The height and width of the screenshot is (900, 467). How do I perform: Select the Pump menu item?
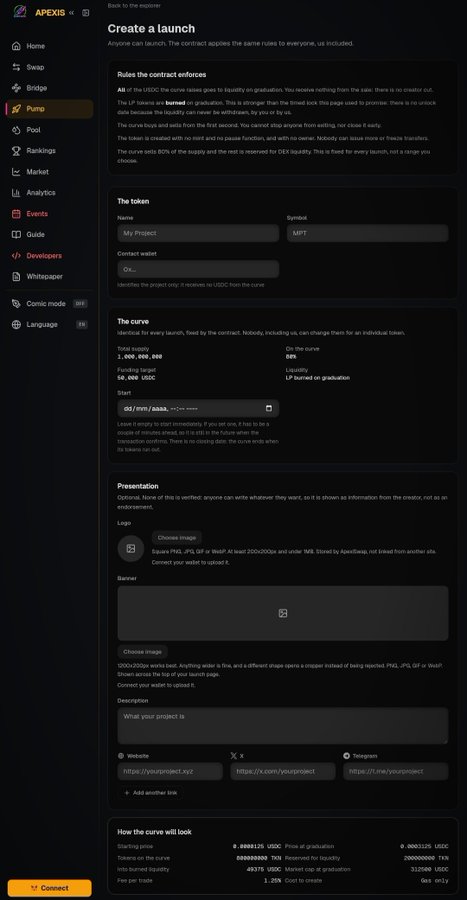(49, 108)
